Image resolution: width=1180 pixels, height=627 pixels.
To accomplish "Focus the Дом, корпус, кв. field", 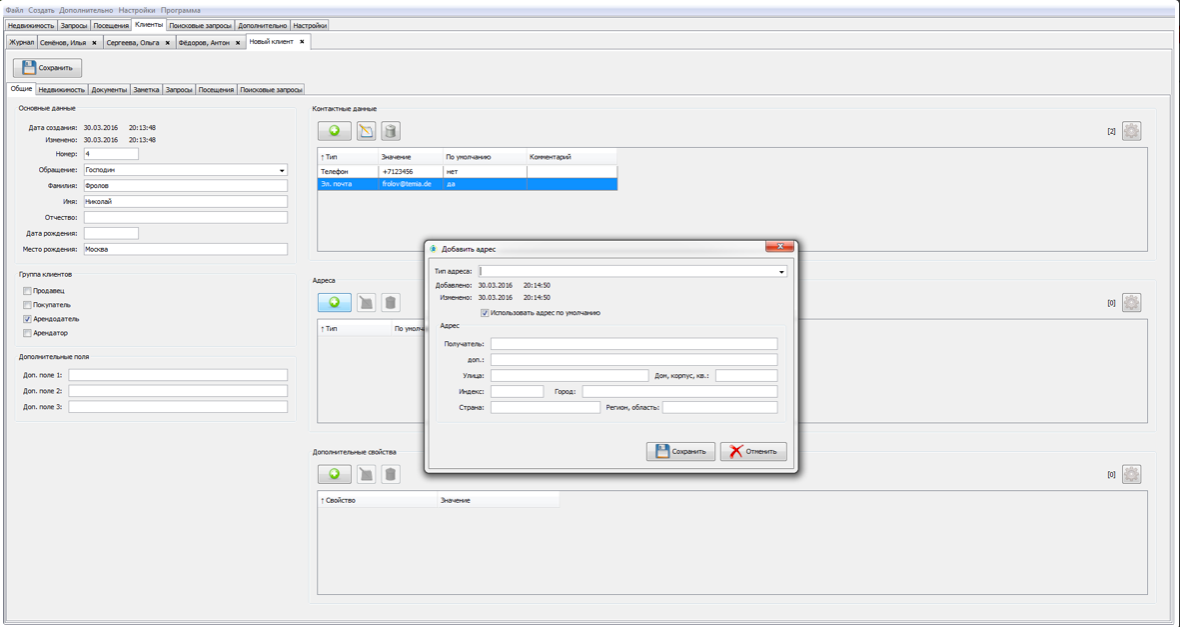I will coord(747,376).
